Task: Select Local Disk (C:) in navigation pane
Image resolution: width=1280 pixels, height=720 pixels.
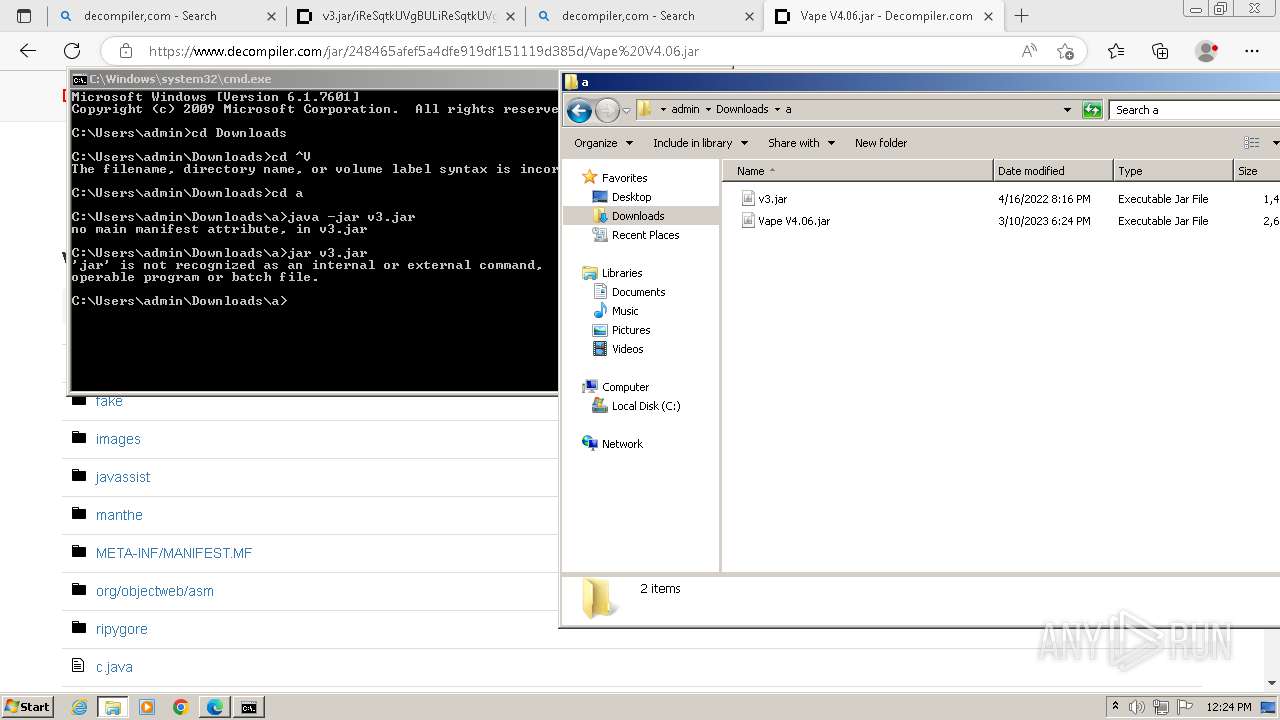Action: point(645,406)
